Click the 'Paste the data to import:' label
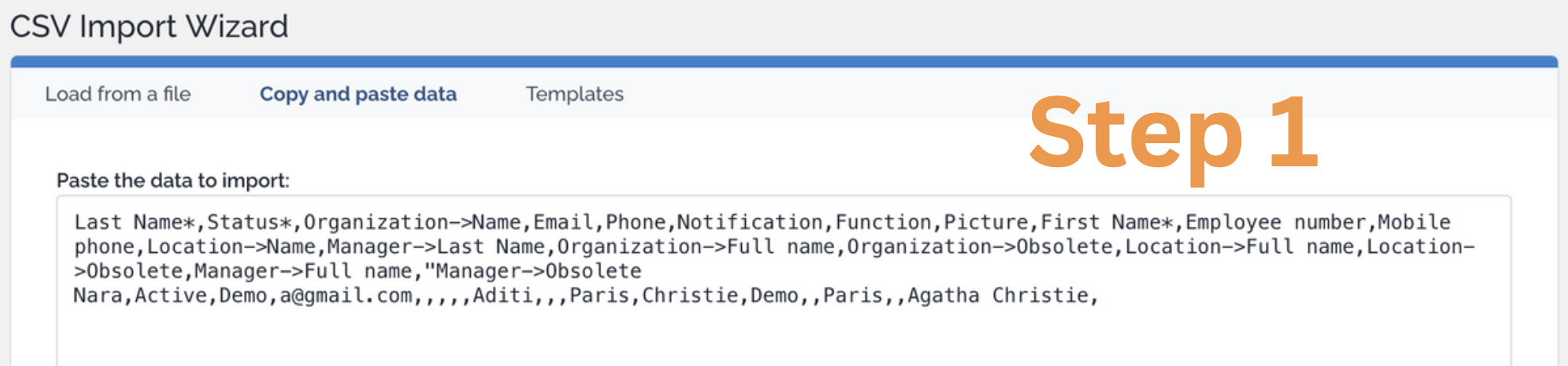 pos(173,181)
